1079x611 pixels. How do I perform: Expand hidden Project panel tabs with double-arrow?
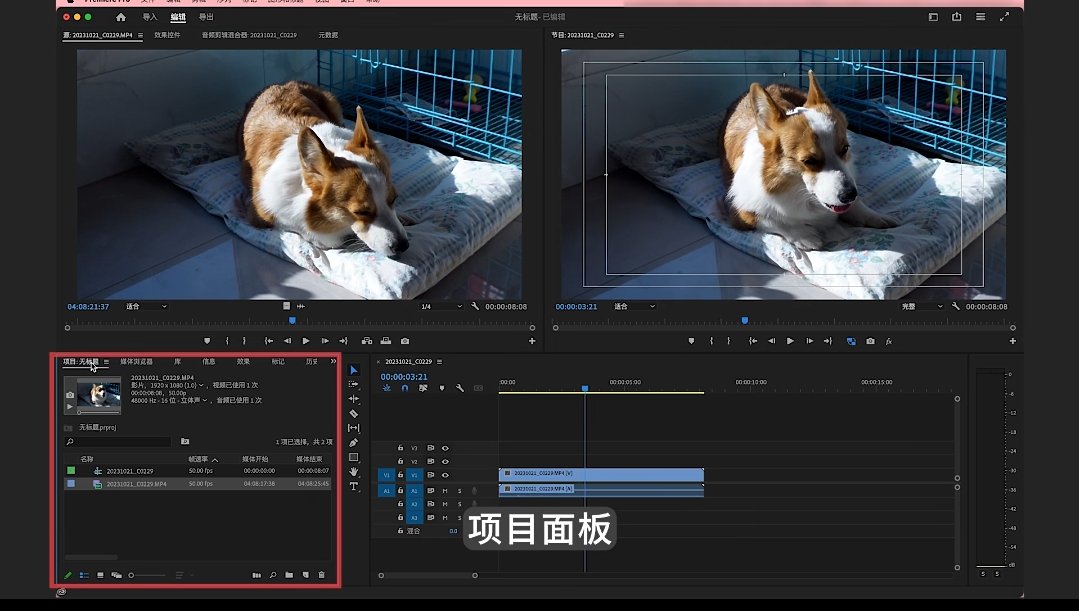(333, 361)
